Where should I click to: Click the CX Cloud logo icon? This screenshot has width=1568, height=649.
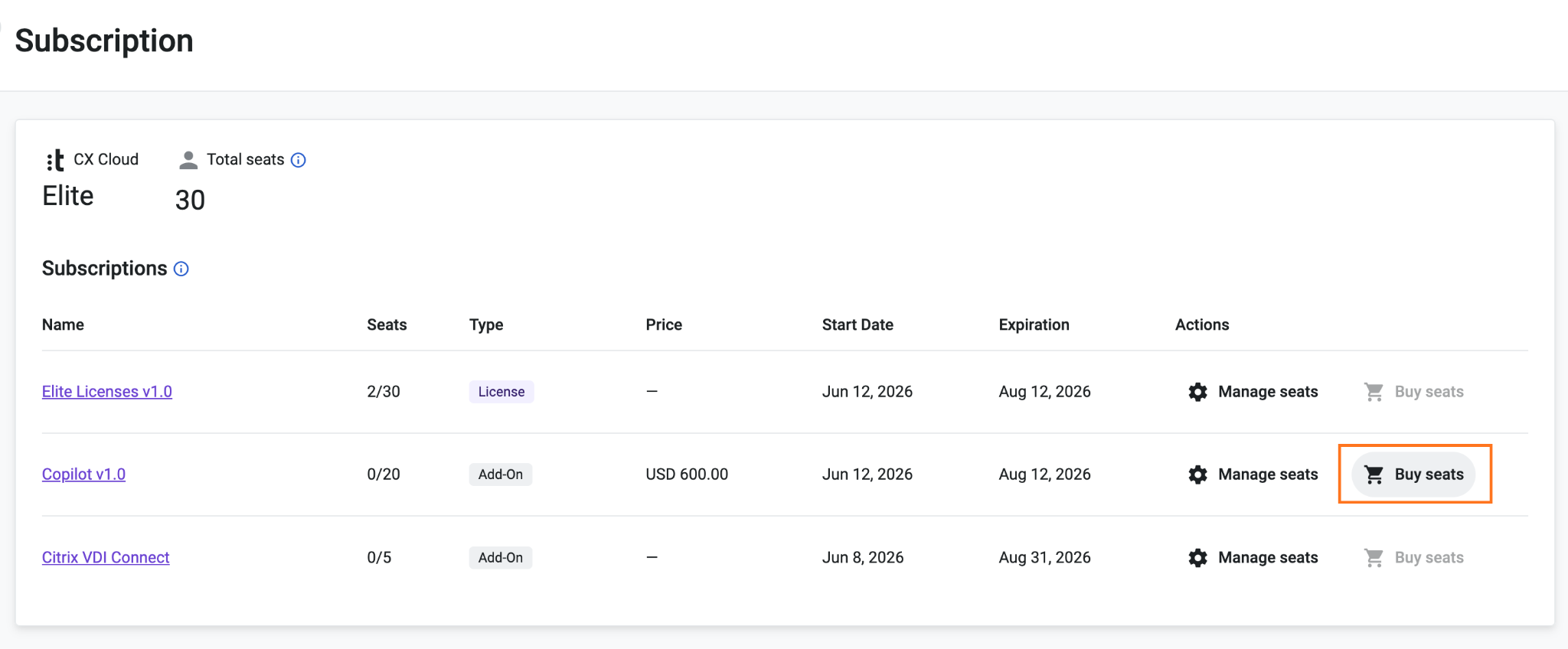(55, 160)
